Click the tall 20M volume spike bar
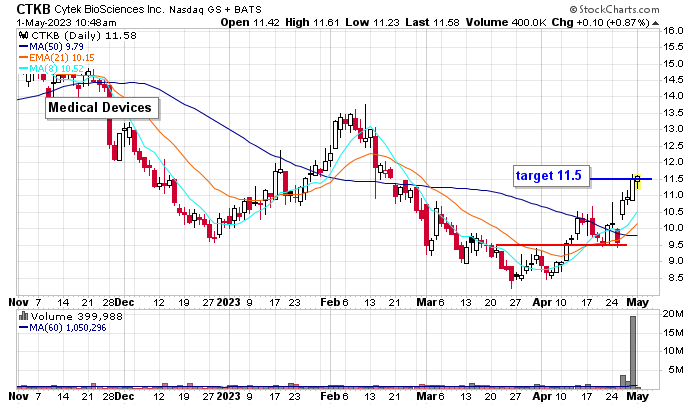This screenshot has height=405, width=700. (633, 351)
